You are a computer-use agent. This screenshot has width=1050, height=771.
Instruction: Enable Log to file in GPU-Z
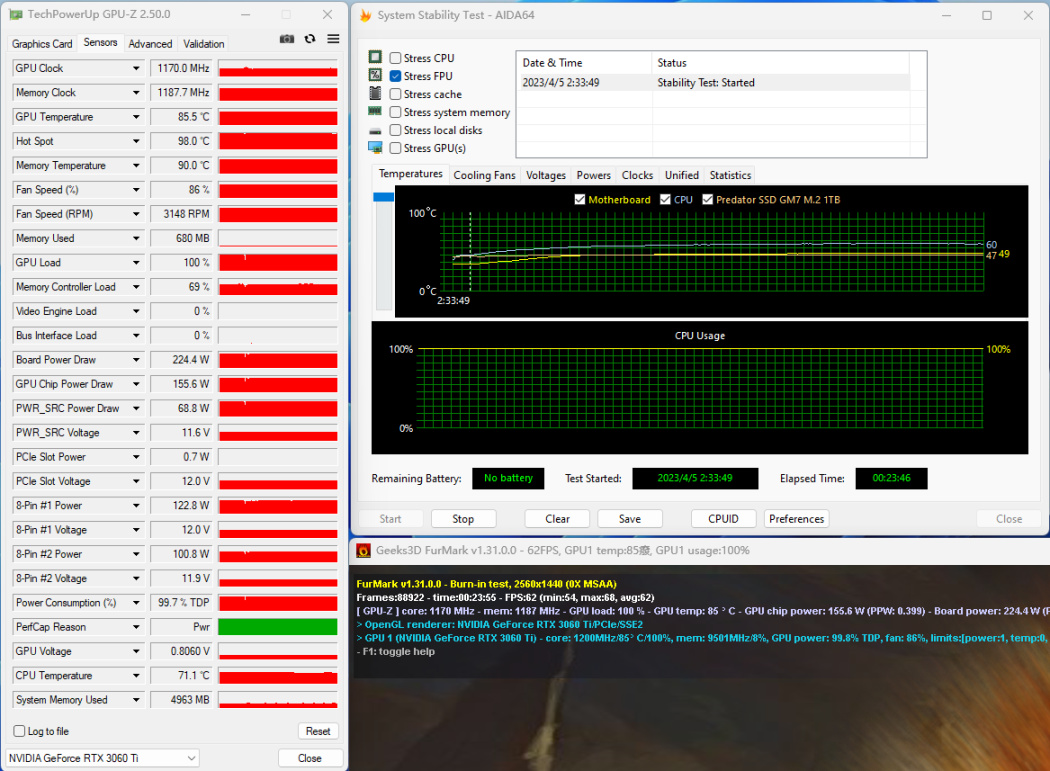pos(19,731)
